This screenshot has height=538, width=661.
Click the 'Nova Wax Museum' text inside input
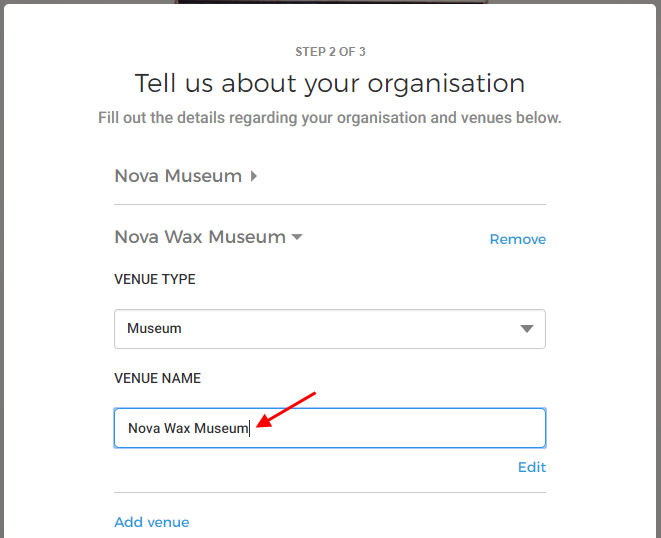point(187,428)
